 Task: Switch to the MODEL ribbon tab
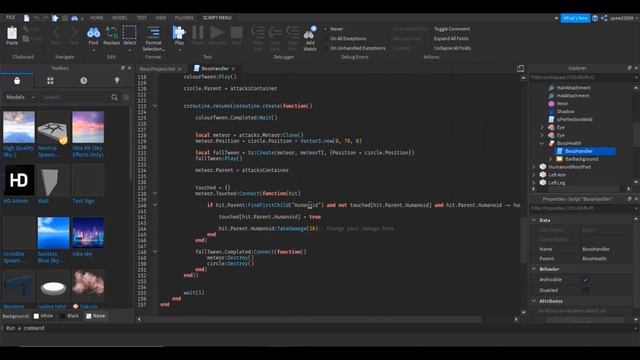(120, 18)
